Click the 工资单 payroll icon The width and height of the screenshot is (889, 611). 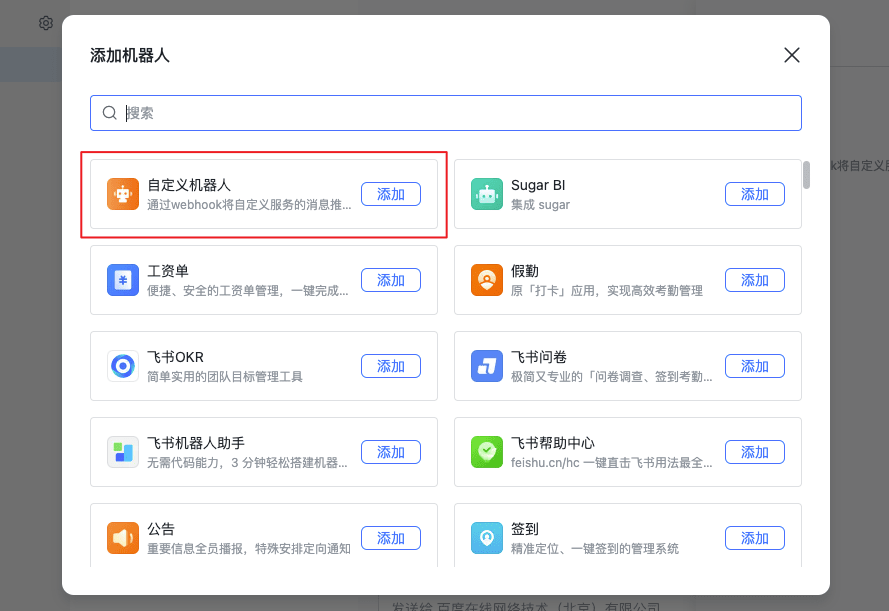[123, 280]
